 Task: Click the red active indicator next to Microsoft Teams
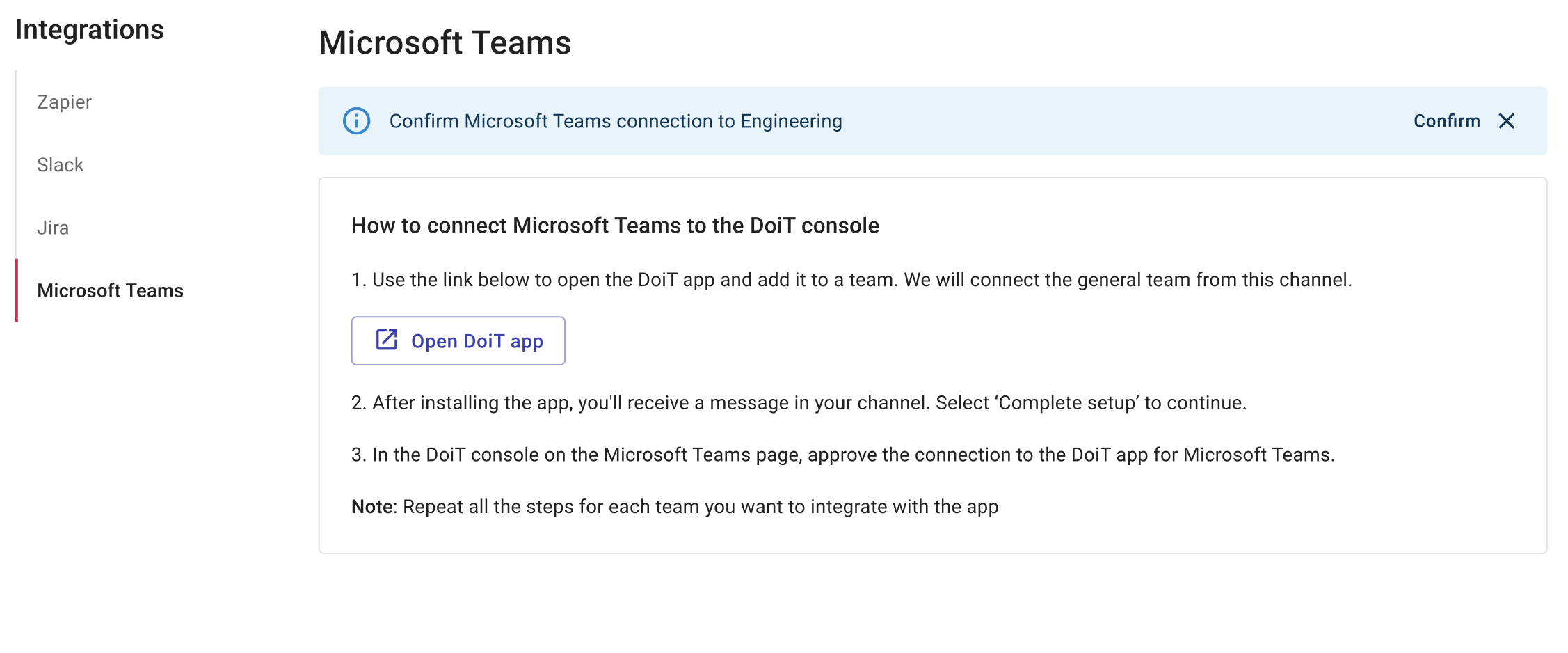17,290
